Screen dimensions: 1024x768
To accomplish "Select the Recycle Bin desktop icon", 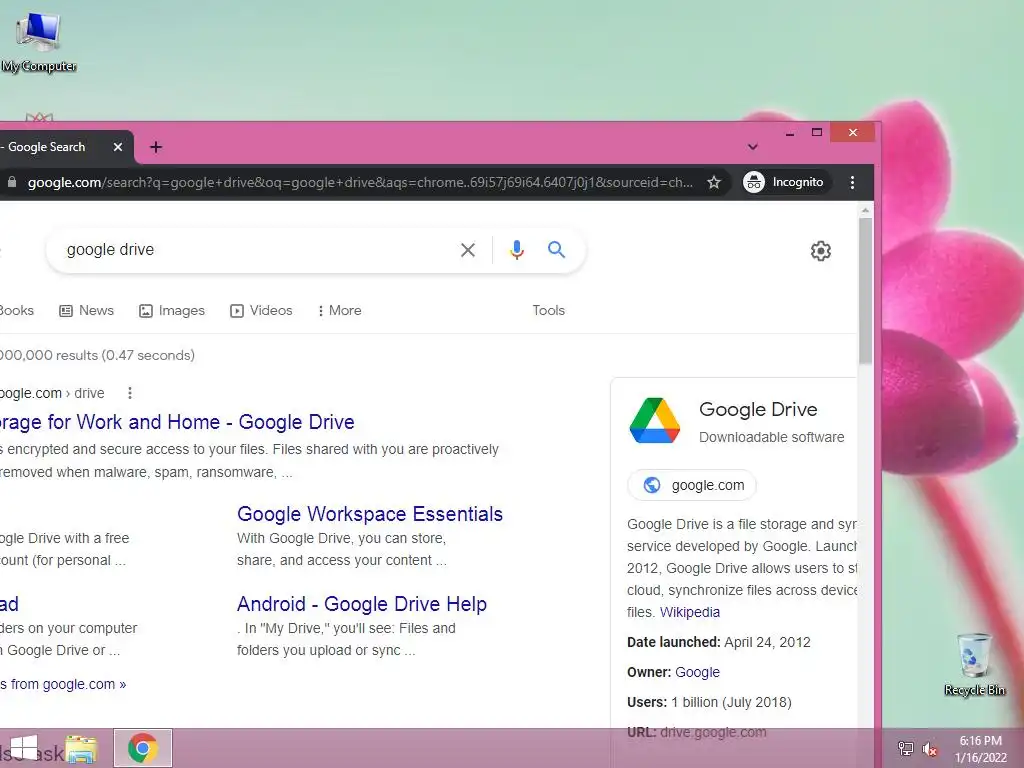I will coord(975,664).
